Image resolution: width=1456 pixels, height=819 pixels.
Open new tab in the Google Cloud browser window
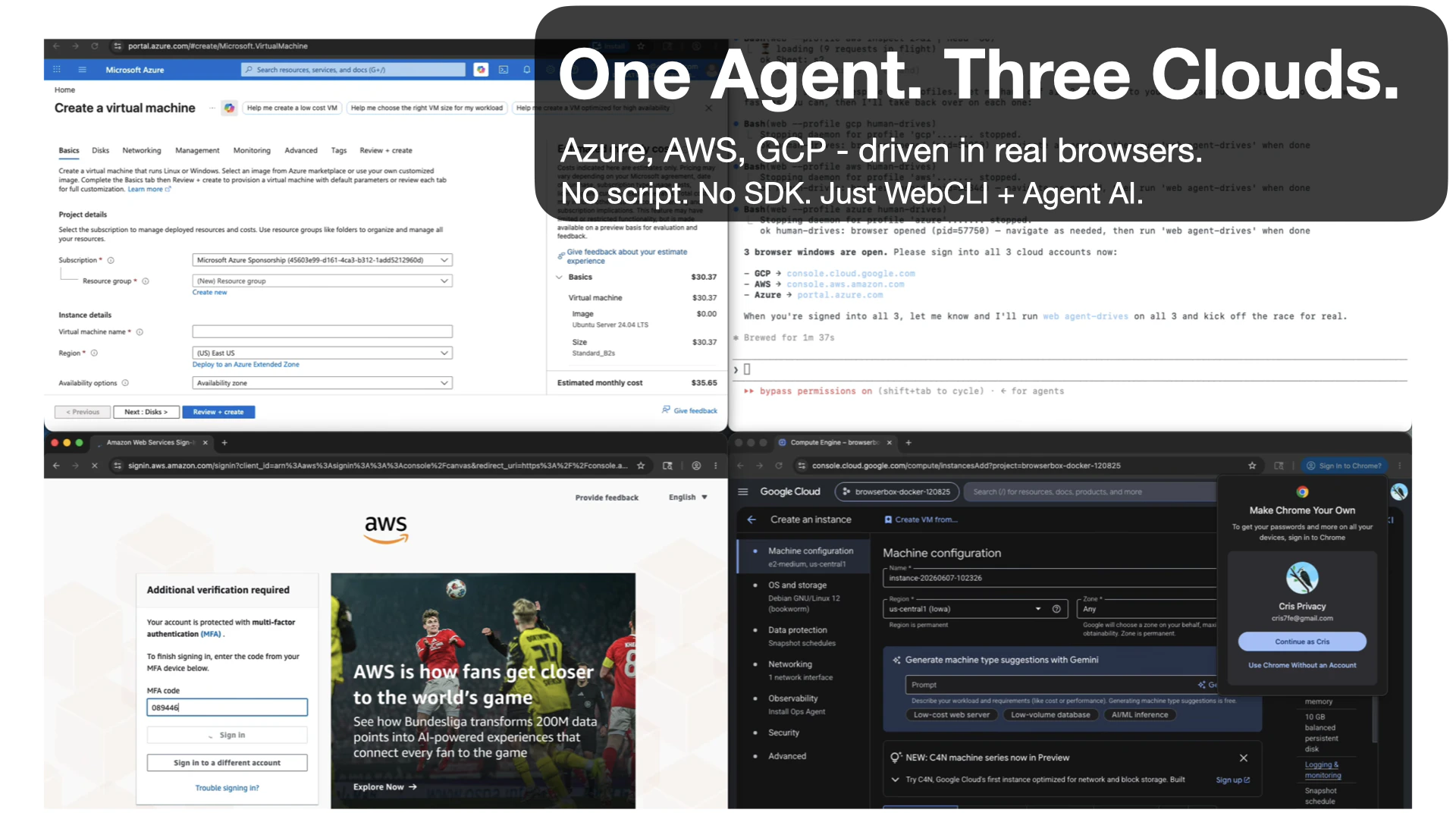[908, 443]
